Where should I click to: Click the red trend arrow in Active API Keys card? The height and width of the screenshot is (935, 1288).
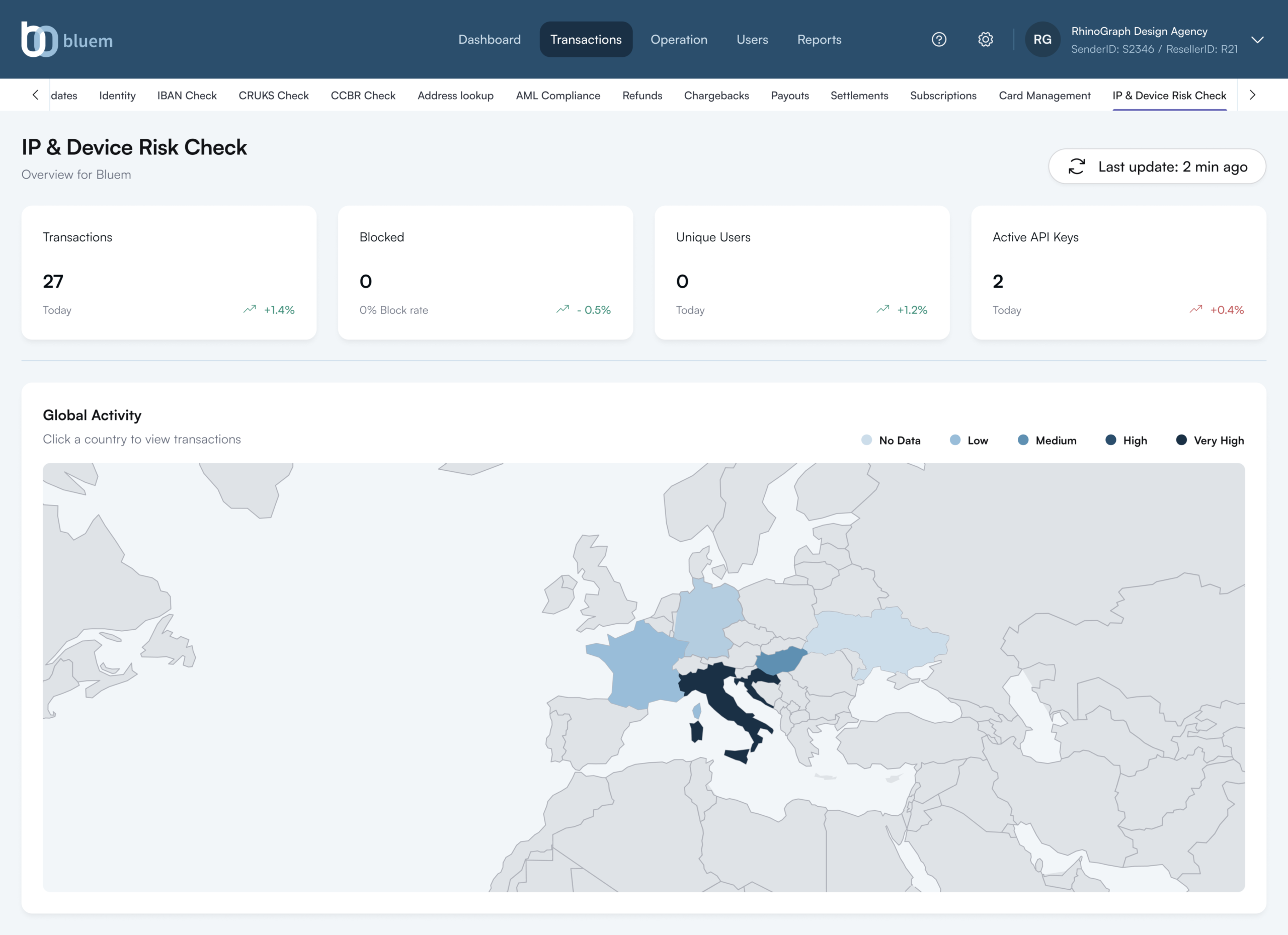tap(1196, 309)
